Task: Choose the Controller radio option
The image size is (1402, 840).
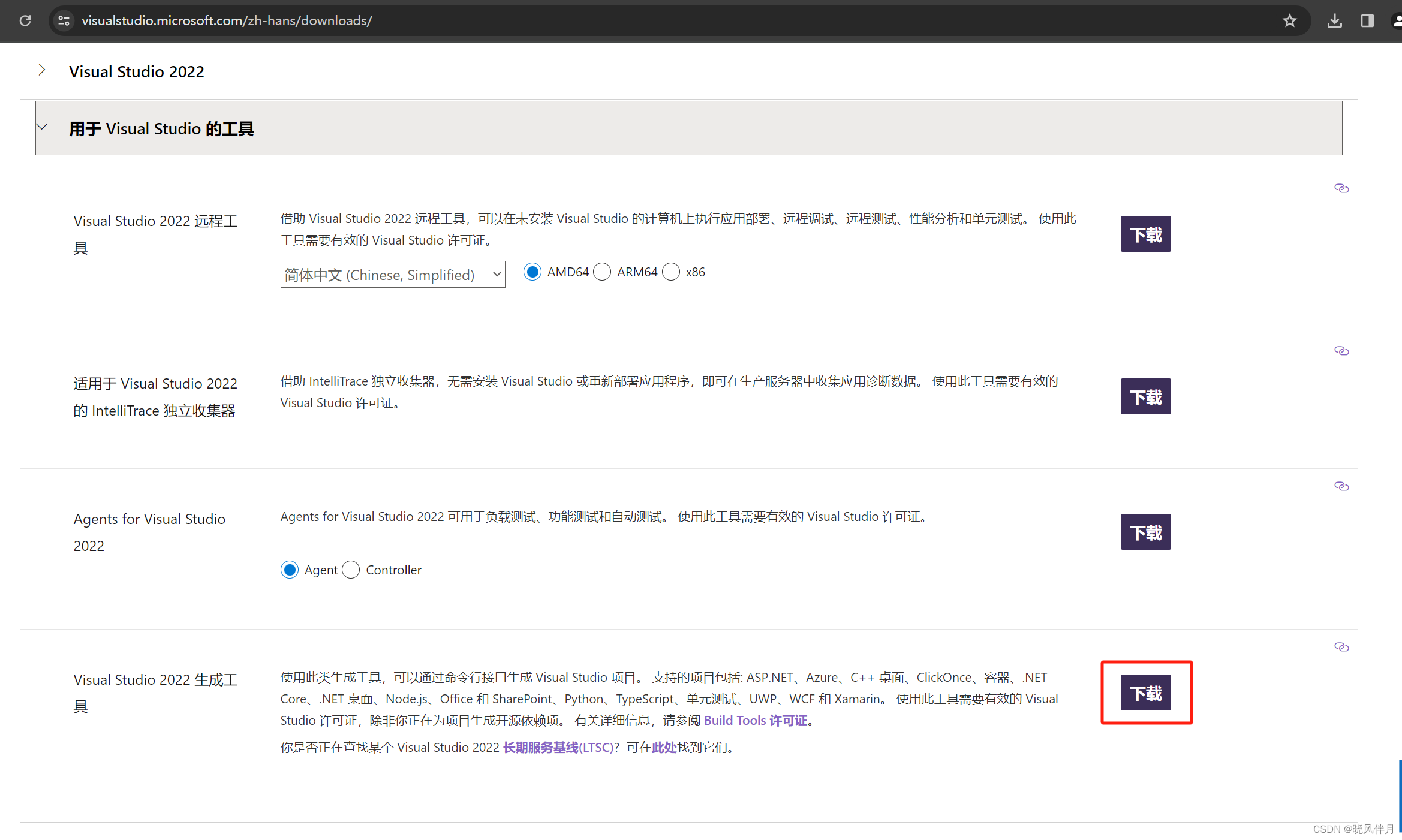Action: (x=351, y=570)
